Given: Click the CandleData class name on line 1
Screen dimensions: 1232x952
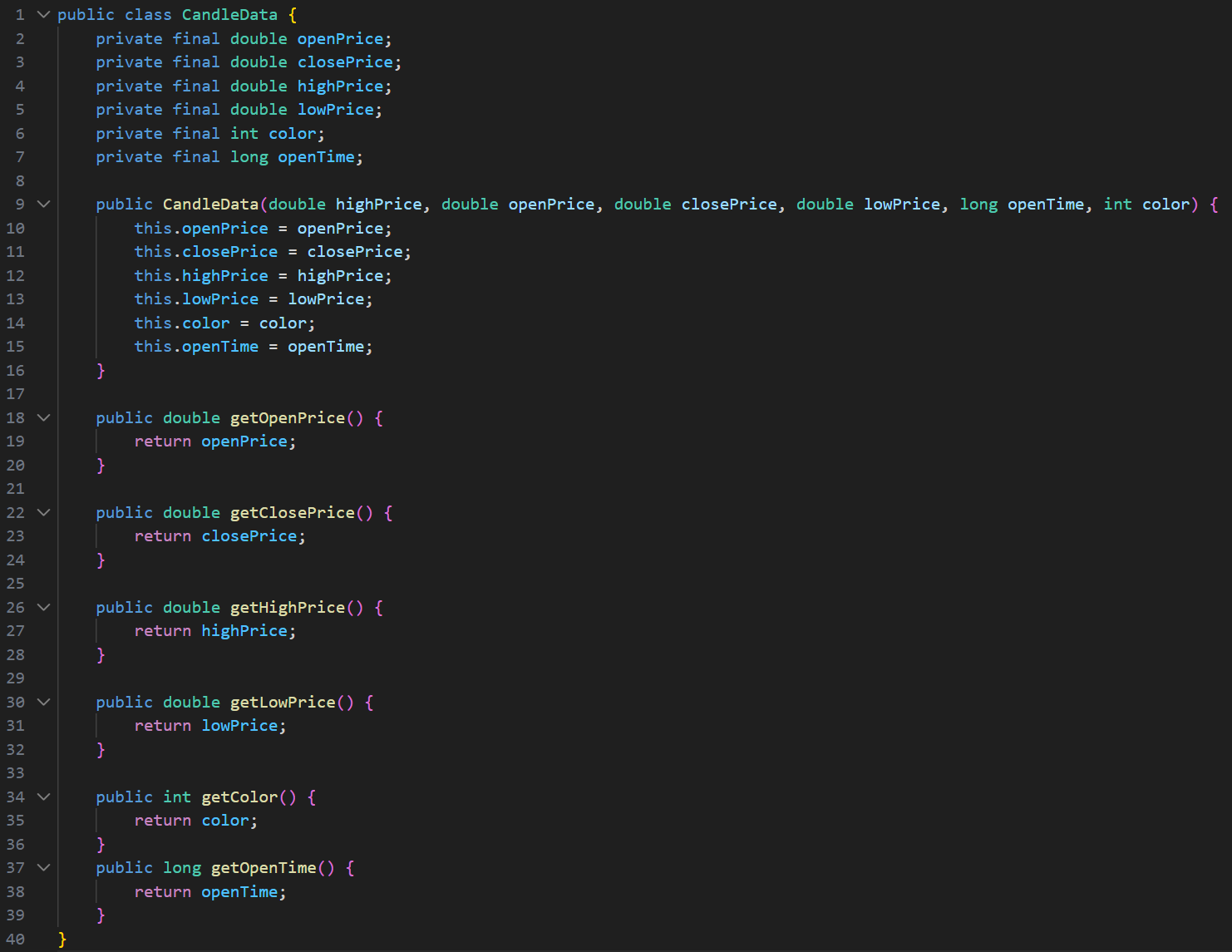Looking at the screenshot, I should (x=229, y=15).
